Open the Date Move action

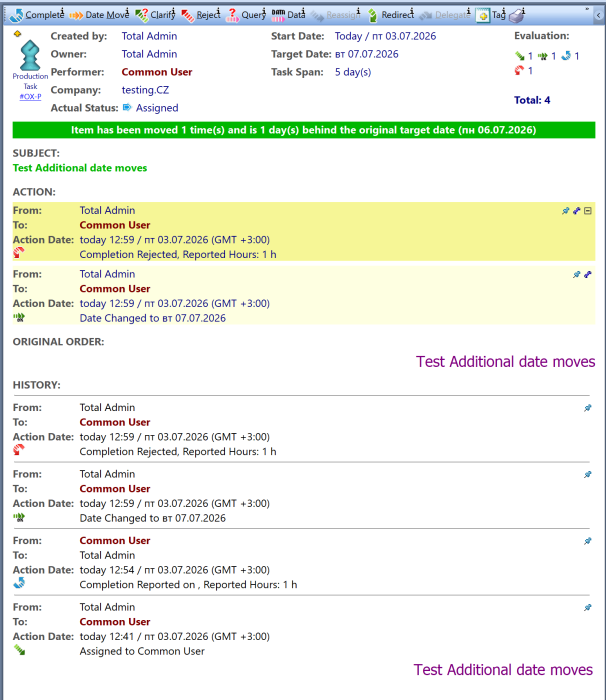[99, 15]
